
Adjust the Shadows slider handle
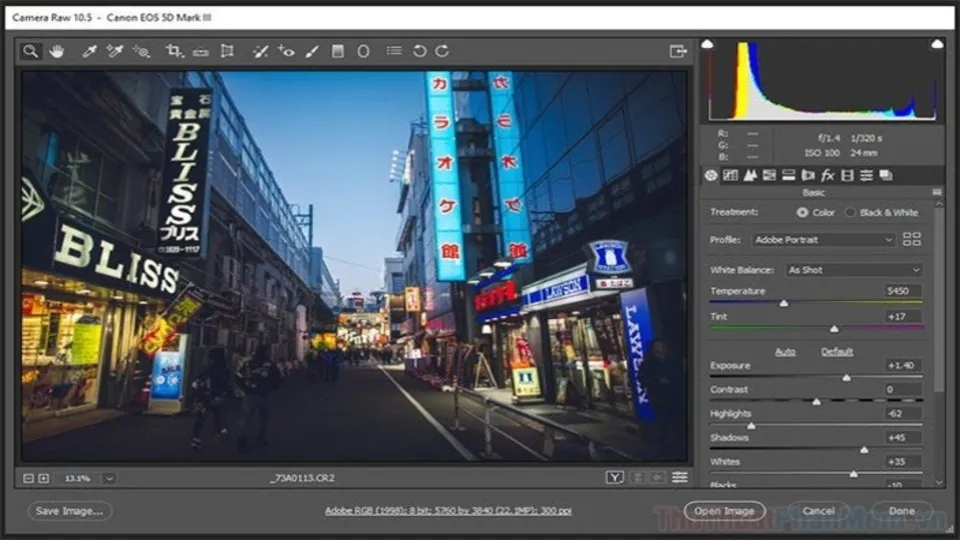[x=864, y=450]
